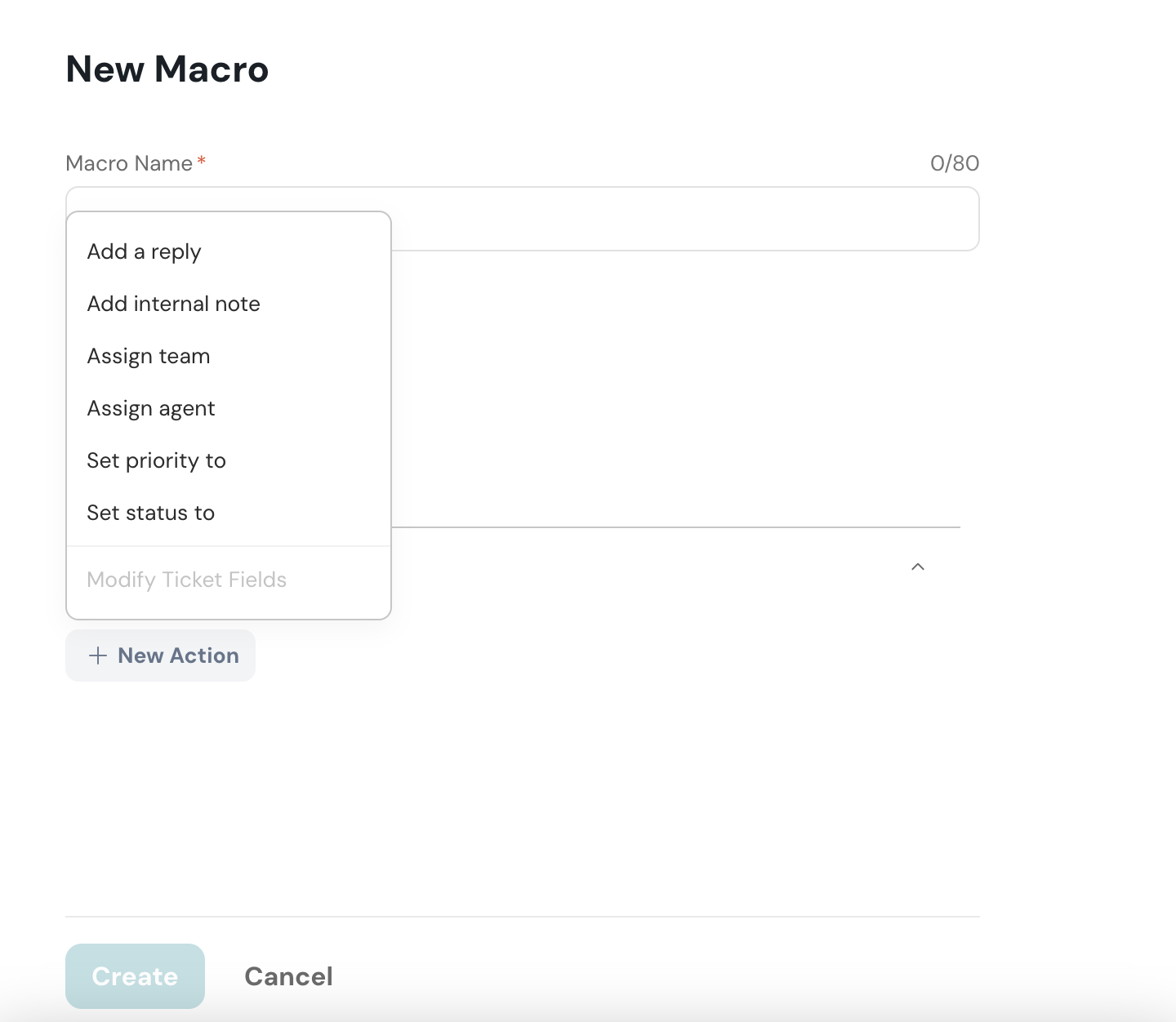The height and width of the screenshot is (1022, 1176).
Task: Cancel the new macro creation
Action: pyautogui.click(x=288, y=976)
